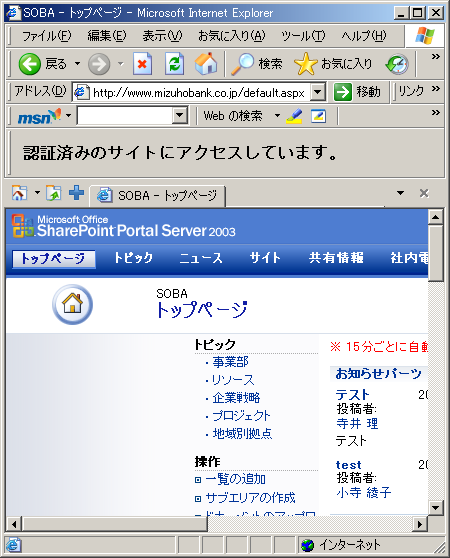Image resolution: width=450 pixels, height=558 pixels.
Task: Select the SOBA - トップページ browser tab
Action: tap(157, 195)
